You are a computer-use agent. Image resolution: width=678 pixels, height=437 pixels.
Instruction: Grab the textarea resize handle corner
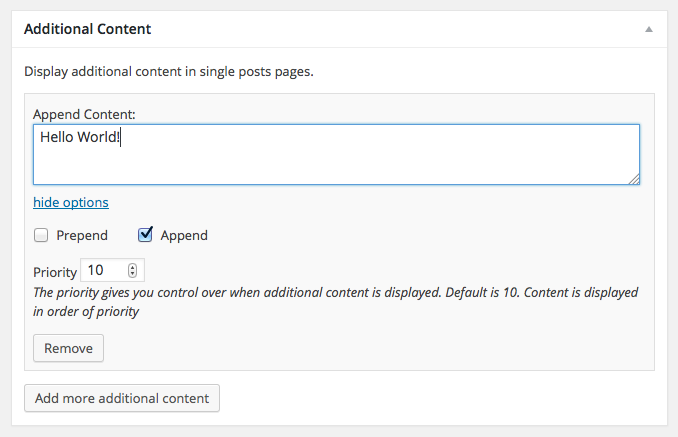click(x=634, y=179)
